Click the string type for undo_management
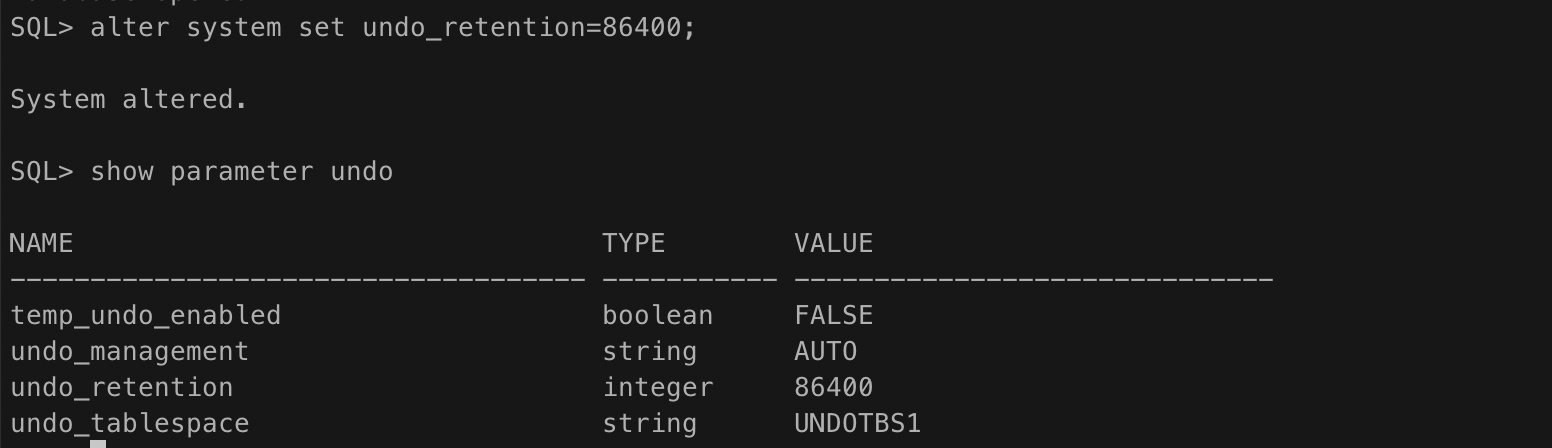 649,352
